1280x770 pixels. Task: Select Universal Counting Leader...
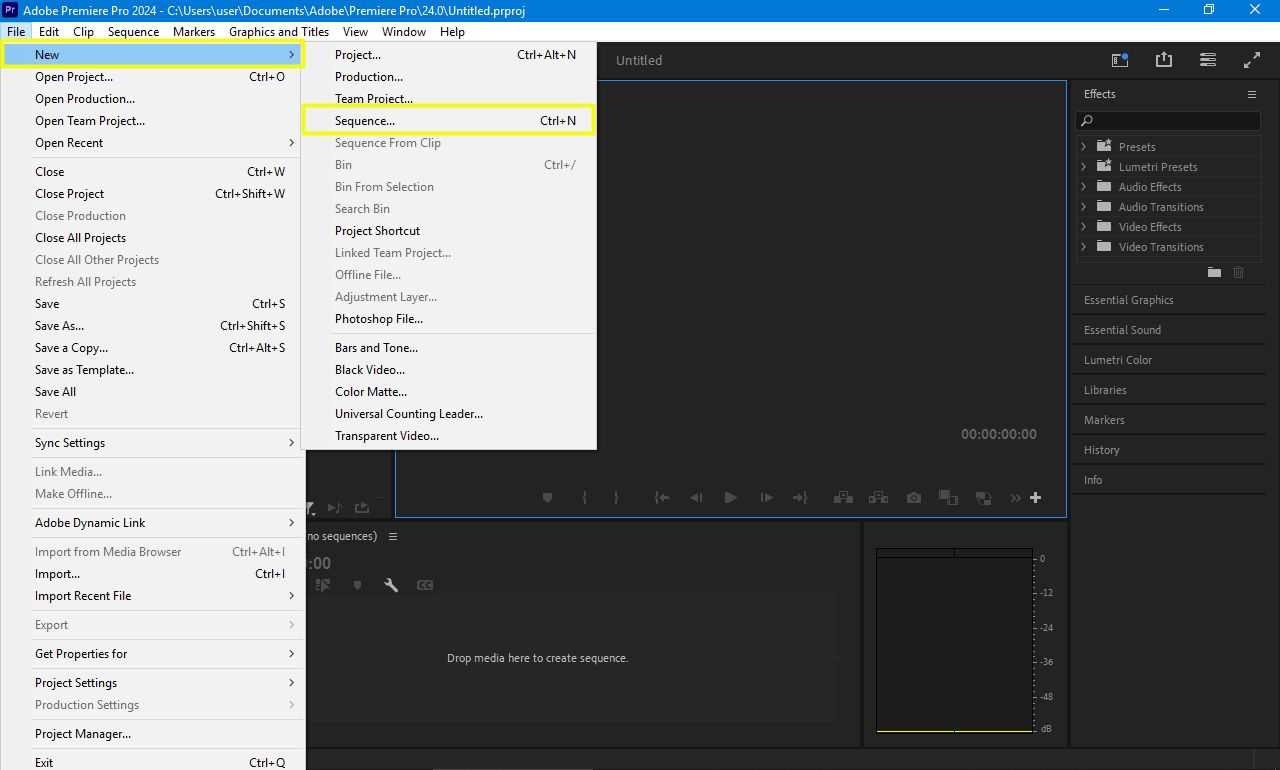point(449,414)
